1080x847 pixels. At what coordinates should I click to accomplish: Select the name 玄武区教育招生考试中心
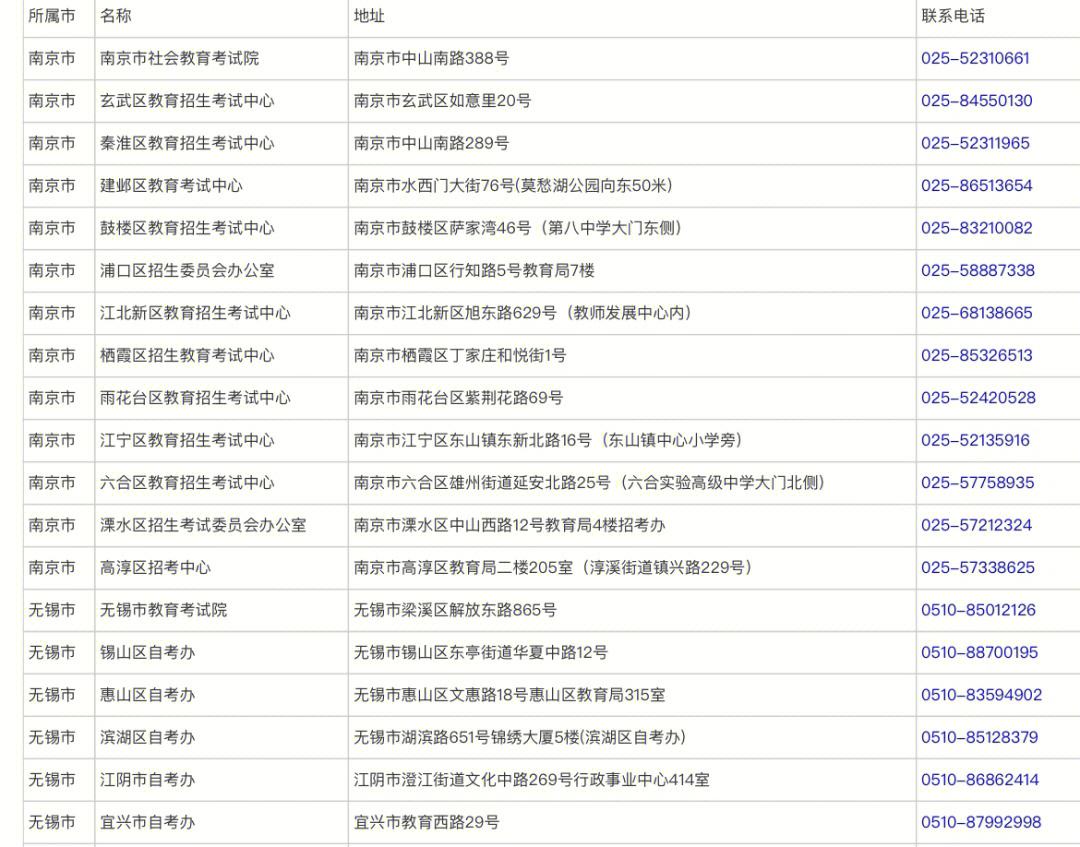point(187,101)
